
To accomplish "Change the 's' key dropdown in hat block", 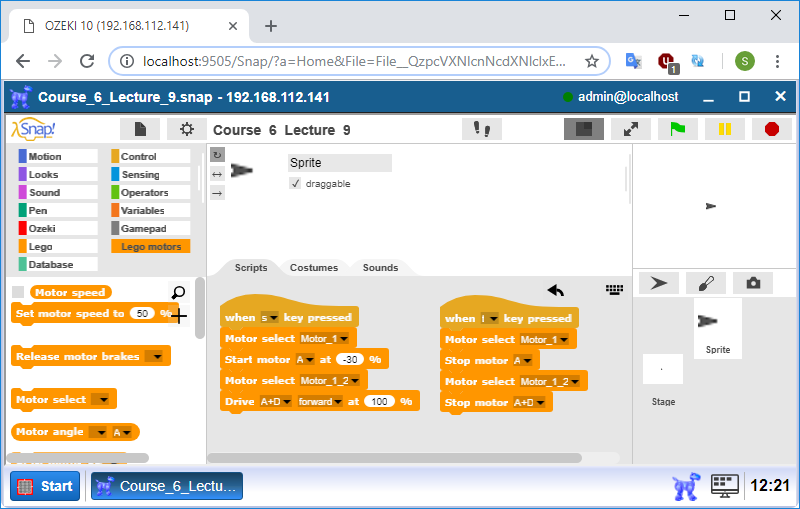I will click(269, 317).
